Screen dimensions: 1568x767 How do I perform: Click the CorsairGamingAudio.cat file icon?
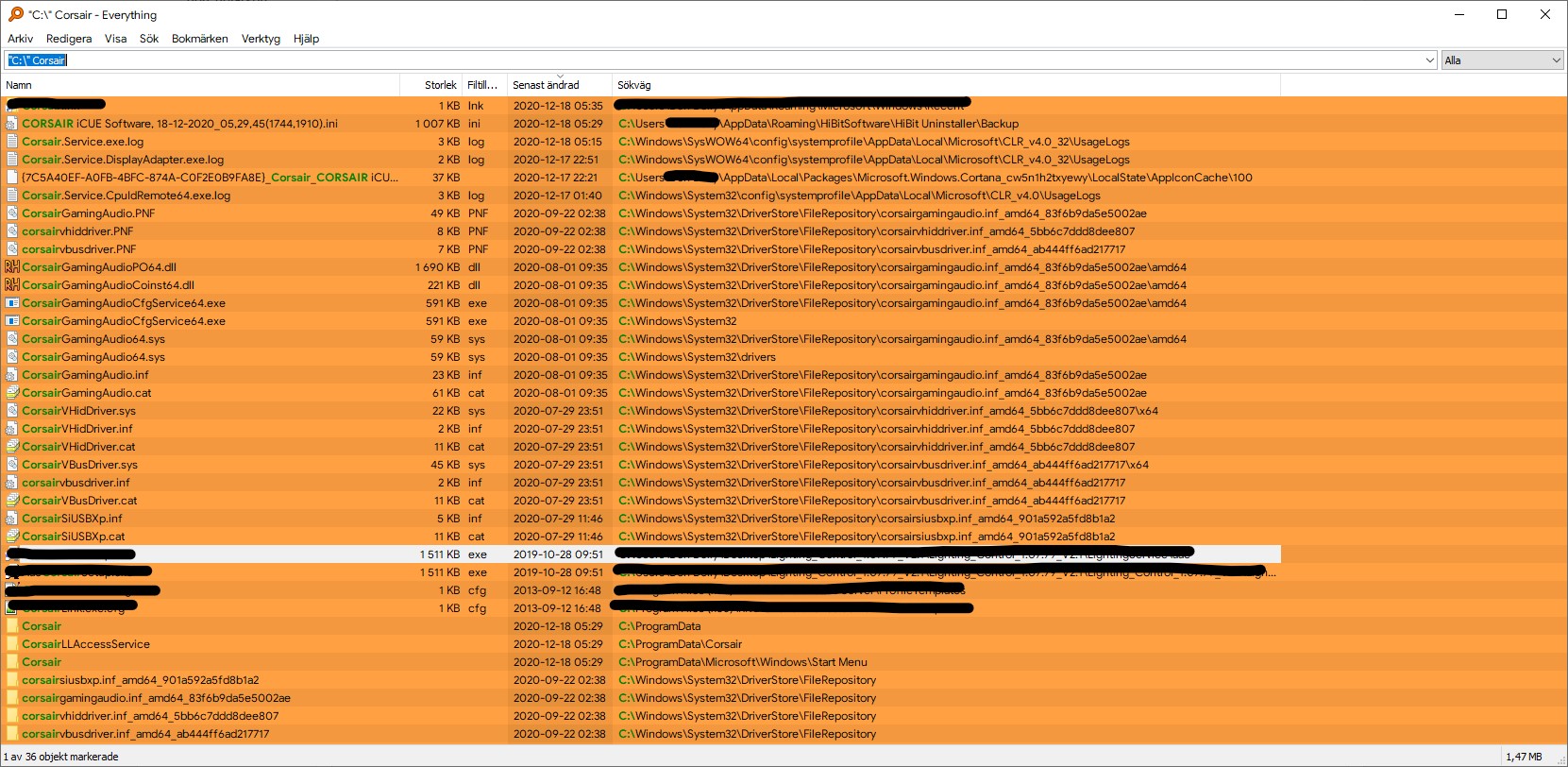point(12,393)
